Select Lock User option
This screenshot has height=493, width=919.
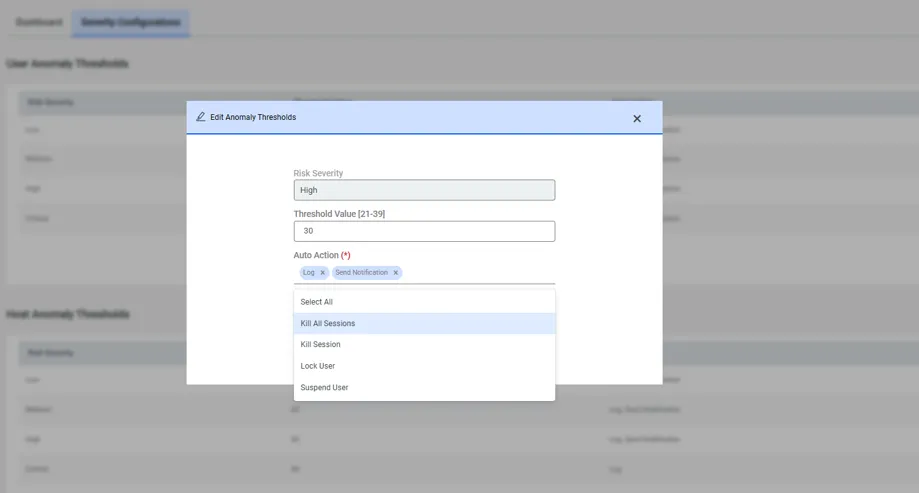tap(424, 366)
